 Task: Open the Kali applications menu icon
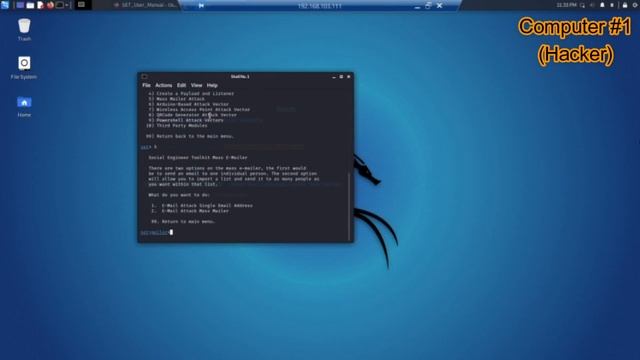(5, 5)
